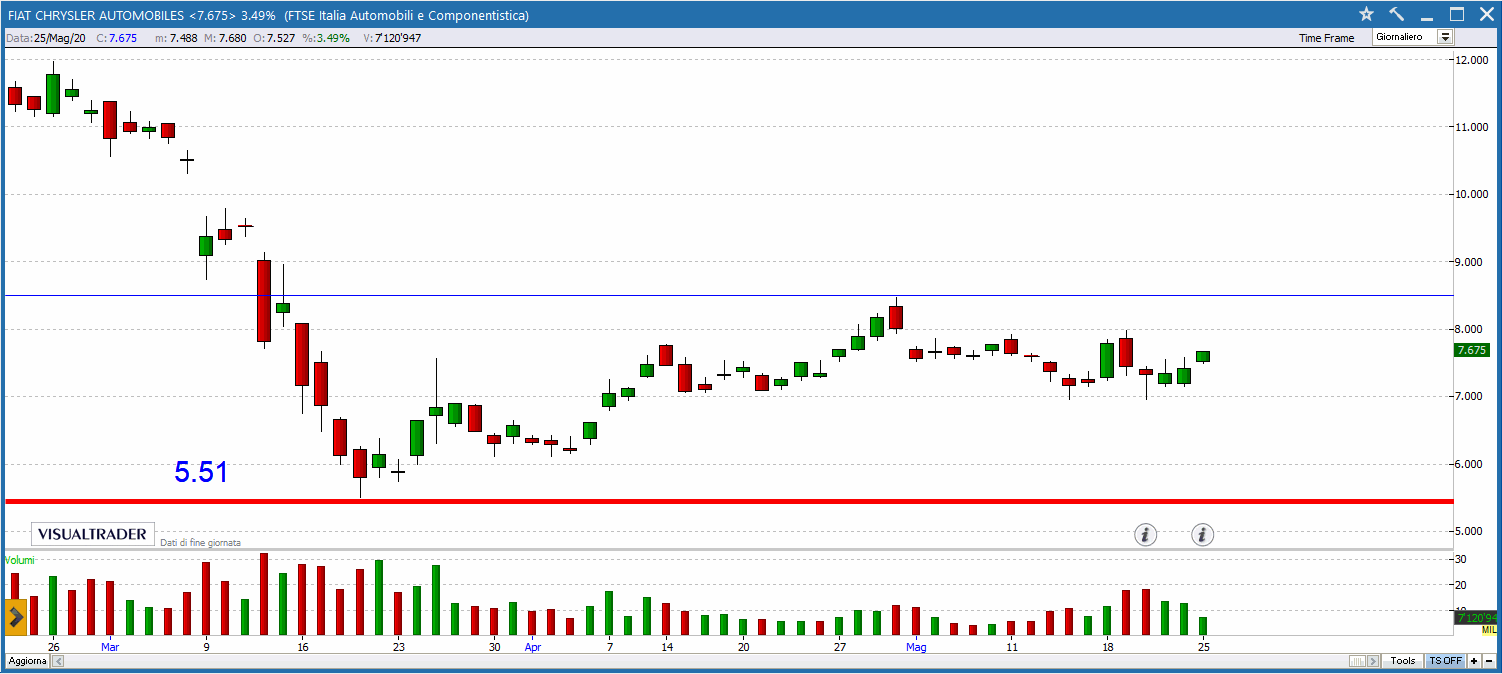Image resolution: width=1502 pixels, height=674 pixels.
Task: Click the open value O: 7.527
Action: [273, 38]
